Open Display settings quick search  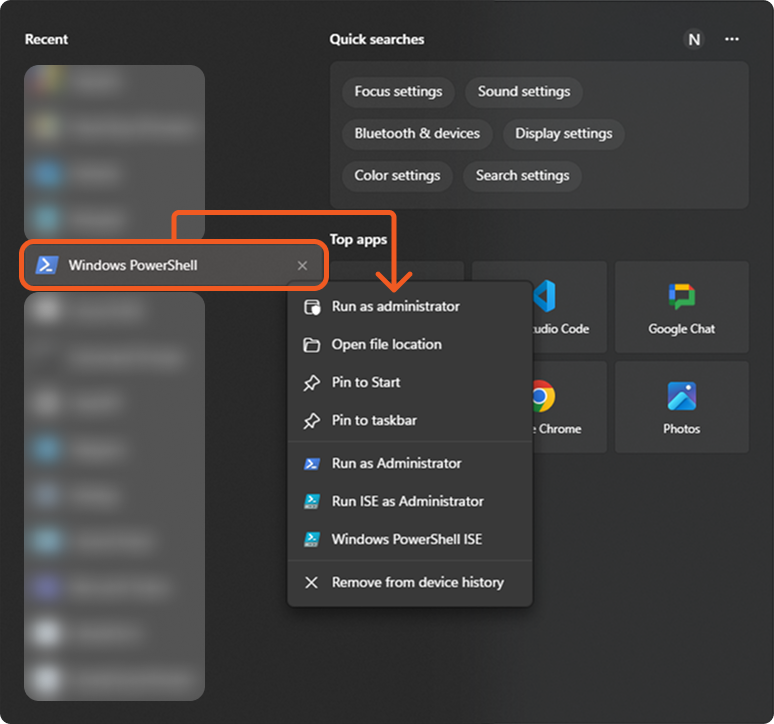tap(564, 134)
